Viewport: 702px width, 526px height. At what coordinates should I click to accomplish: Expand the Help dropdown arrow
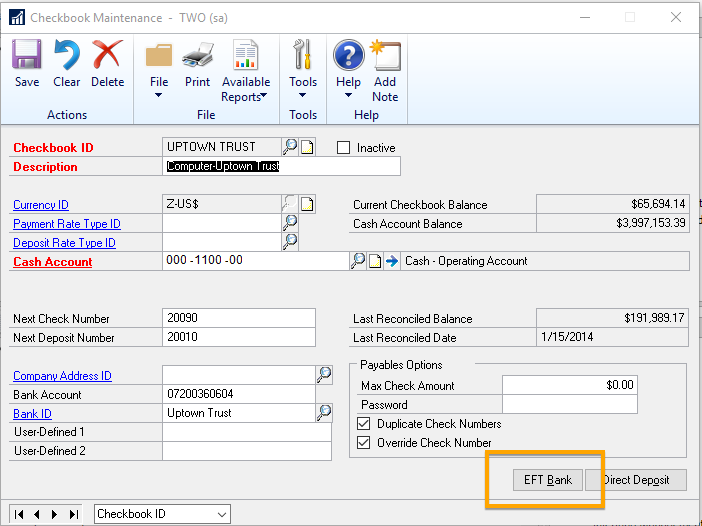pos(348,95)
